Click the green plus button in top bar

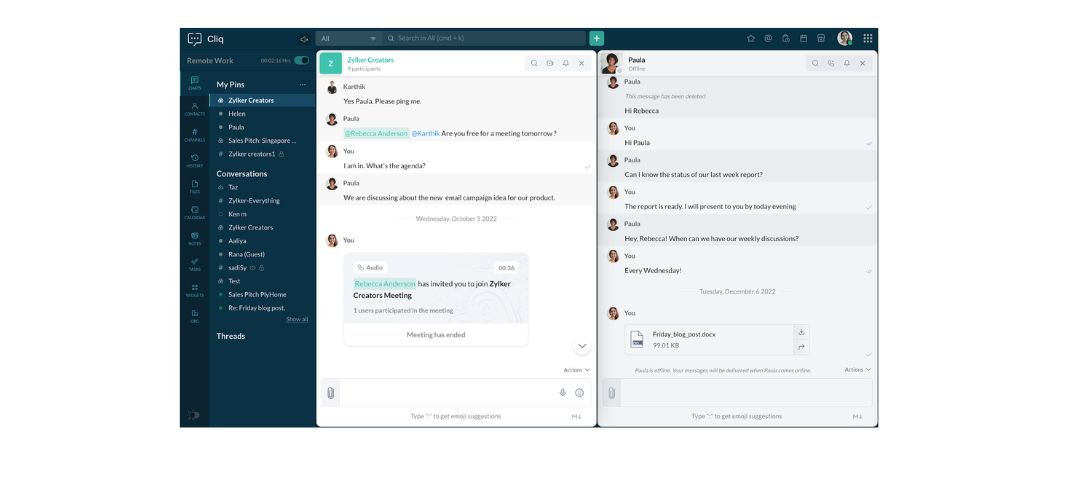click(x=596, y=38)
